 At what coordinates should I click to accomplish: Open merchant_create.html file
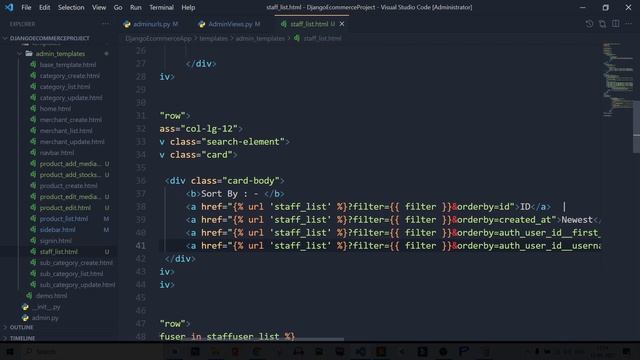tap(71, 120)
